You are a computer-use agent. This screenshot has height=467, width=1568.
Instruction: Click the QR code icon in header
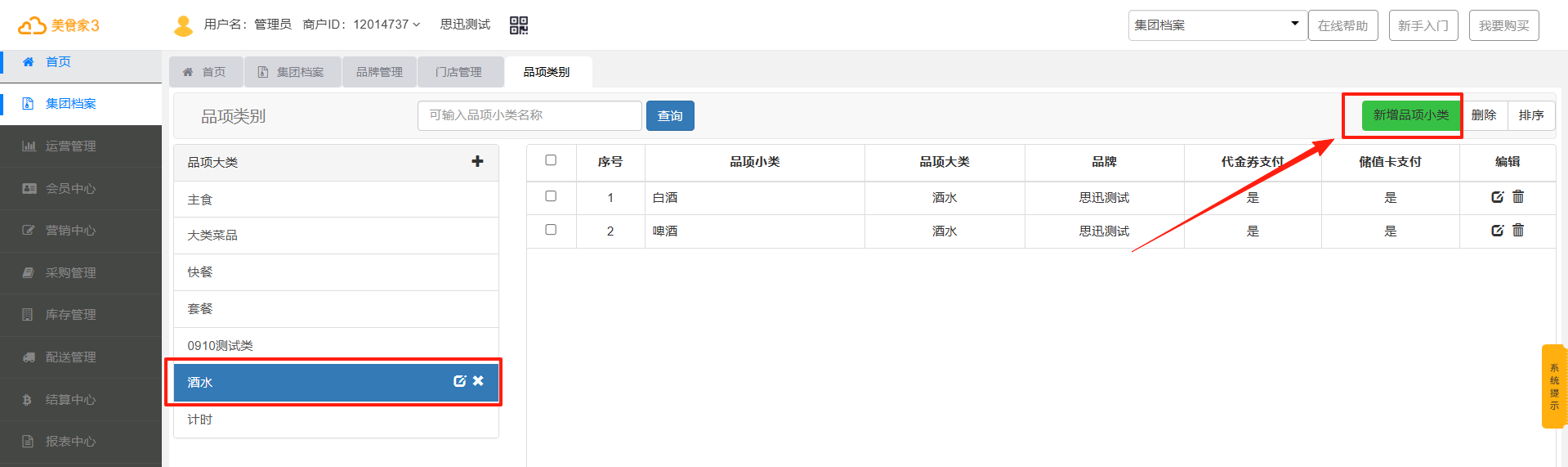point(518,25)
